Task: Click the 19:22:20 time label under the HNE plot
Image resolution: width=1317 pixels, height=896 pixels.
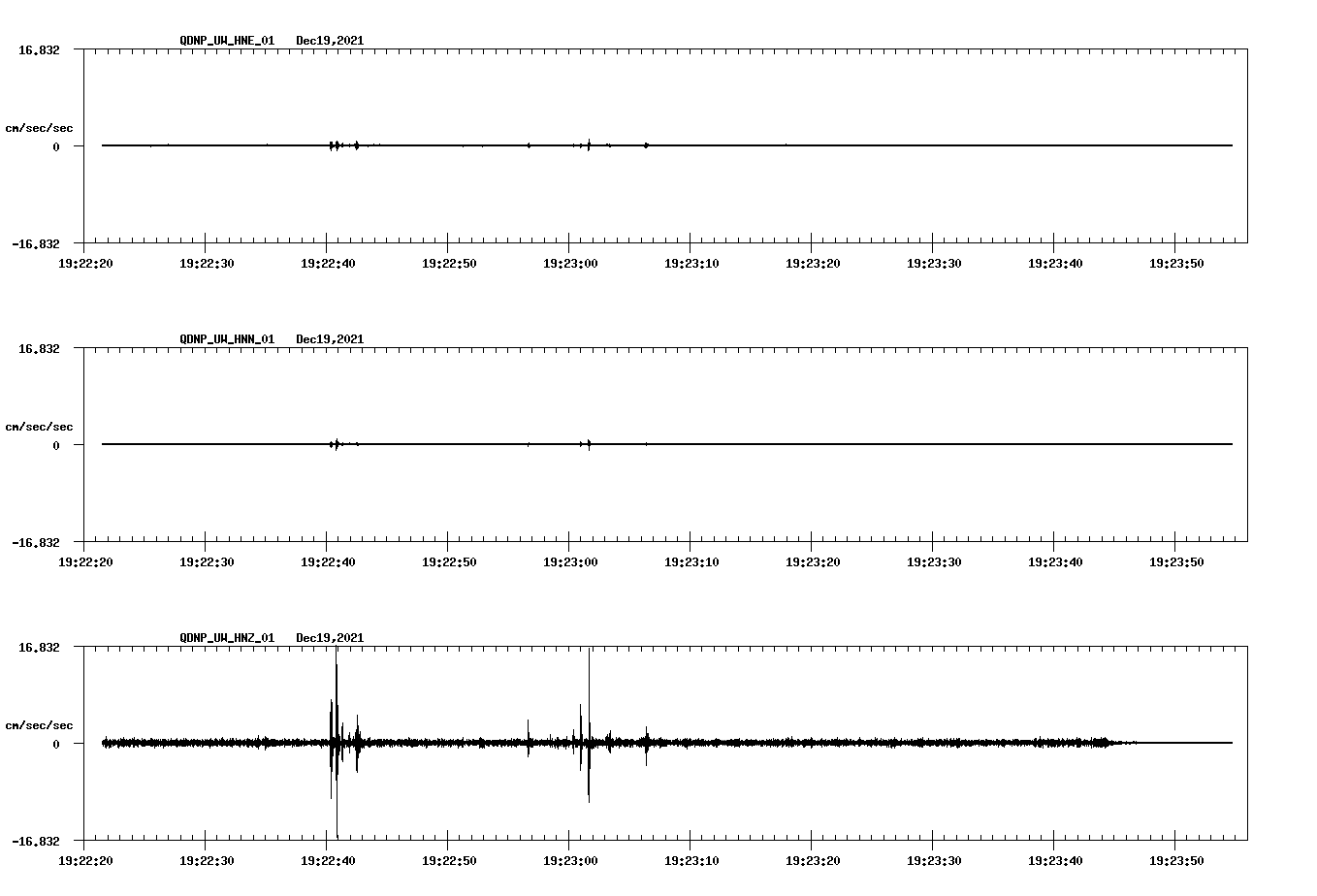Action: [x=85, y=263]
